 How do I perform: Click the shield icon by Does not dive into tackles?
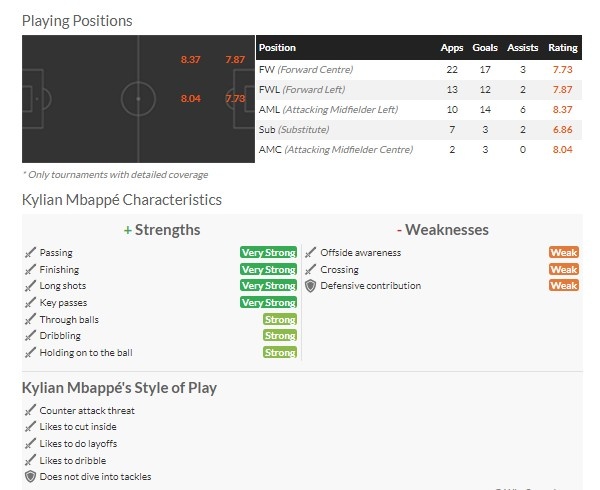(30, 477)
